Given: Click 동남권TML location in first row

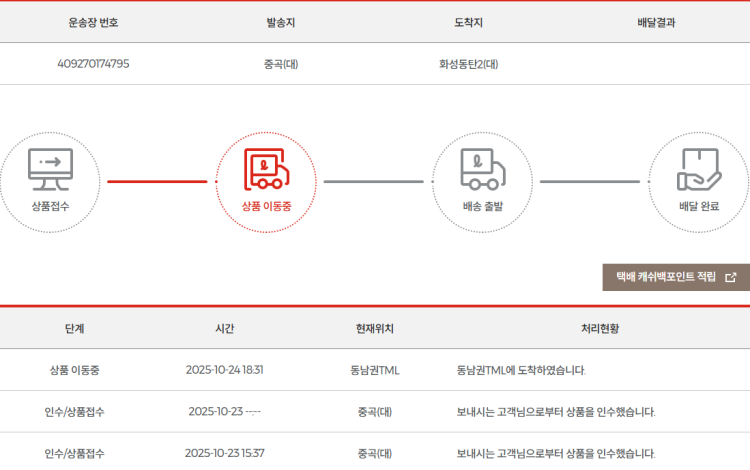Looking at the screenshot, I should 374,370.
